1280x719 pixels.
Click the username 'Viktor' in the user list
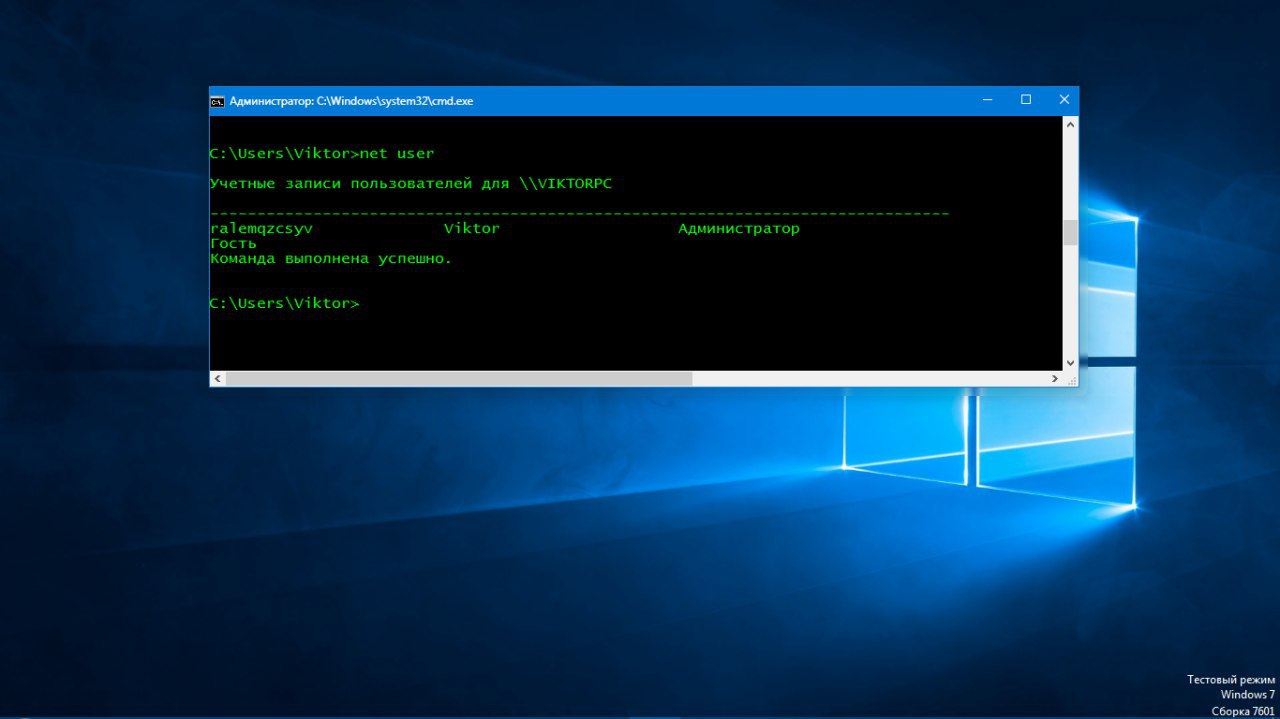coord(472,229)
